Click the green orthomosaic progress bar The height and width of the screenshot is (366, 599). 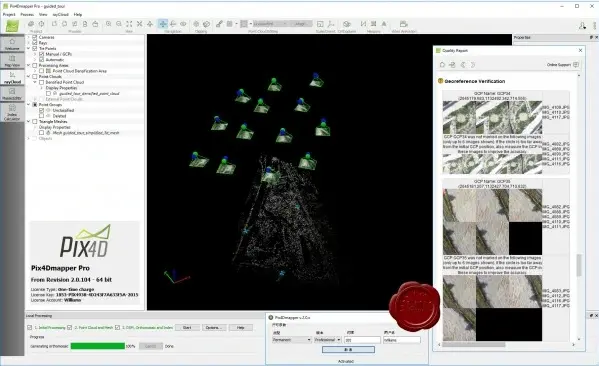coord(98,346)
